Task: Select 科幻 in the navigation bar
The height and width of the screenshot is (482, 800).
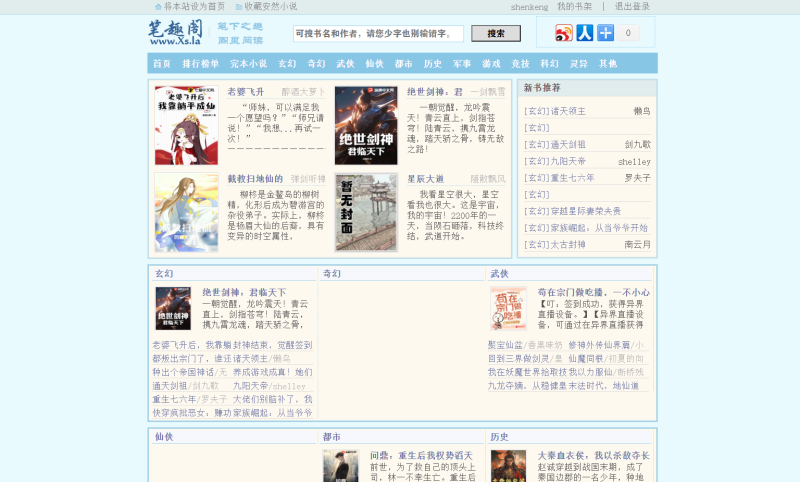Action: (x=549, y=64)
